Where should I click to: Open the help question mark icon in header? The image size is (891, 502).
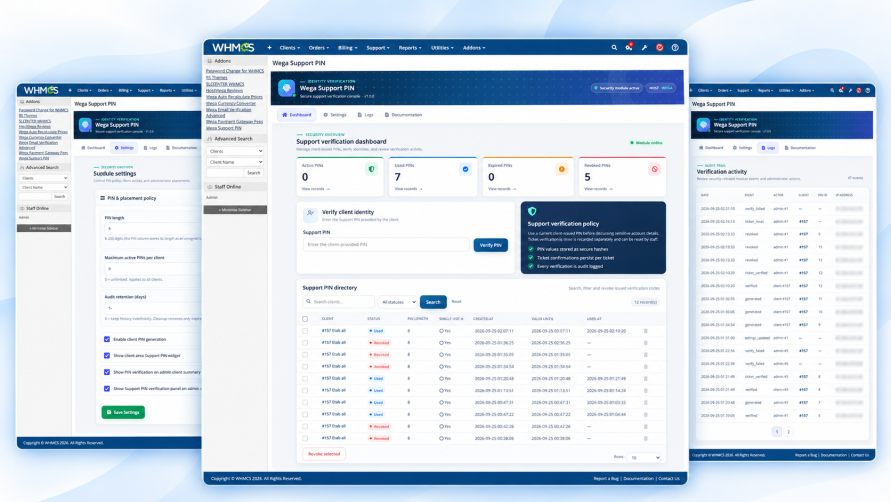tap(675, 48)
